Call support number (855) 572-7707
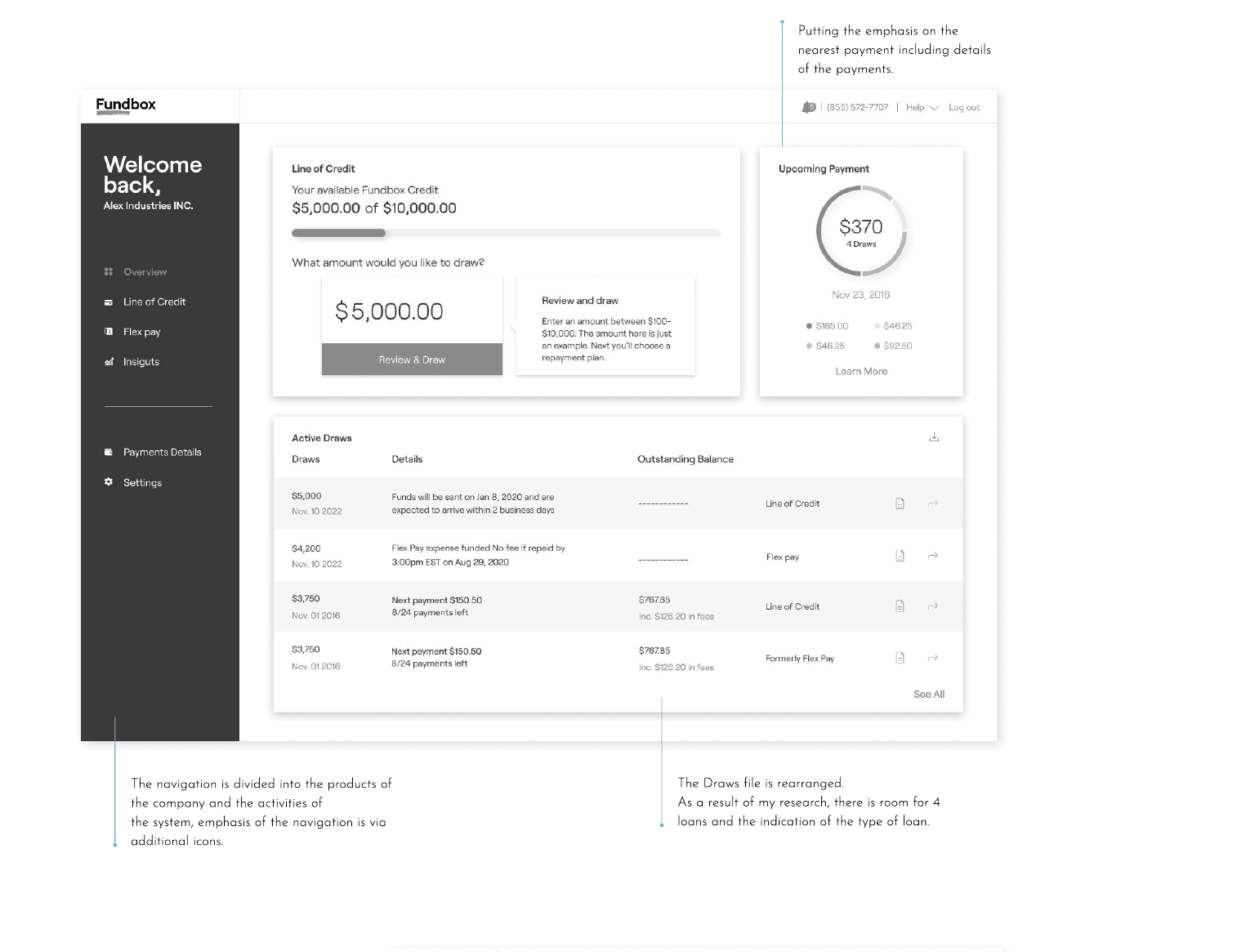1246x952 pixels. (857, 107)
